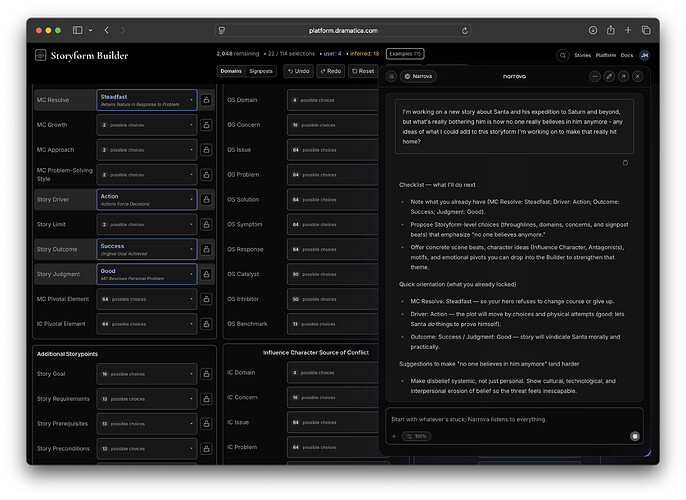Toggle the lock for Story Judgment

coord(206,274)
